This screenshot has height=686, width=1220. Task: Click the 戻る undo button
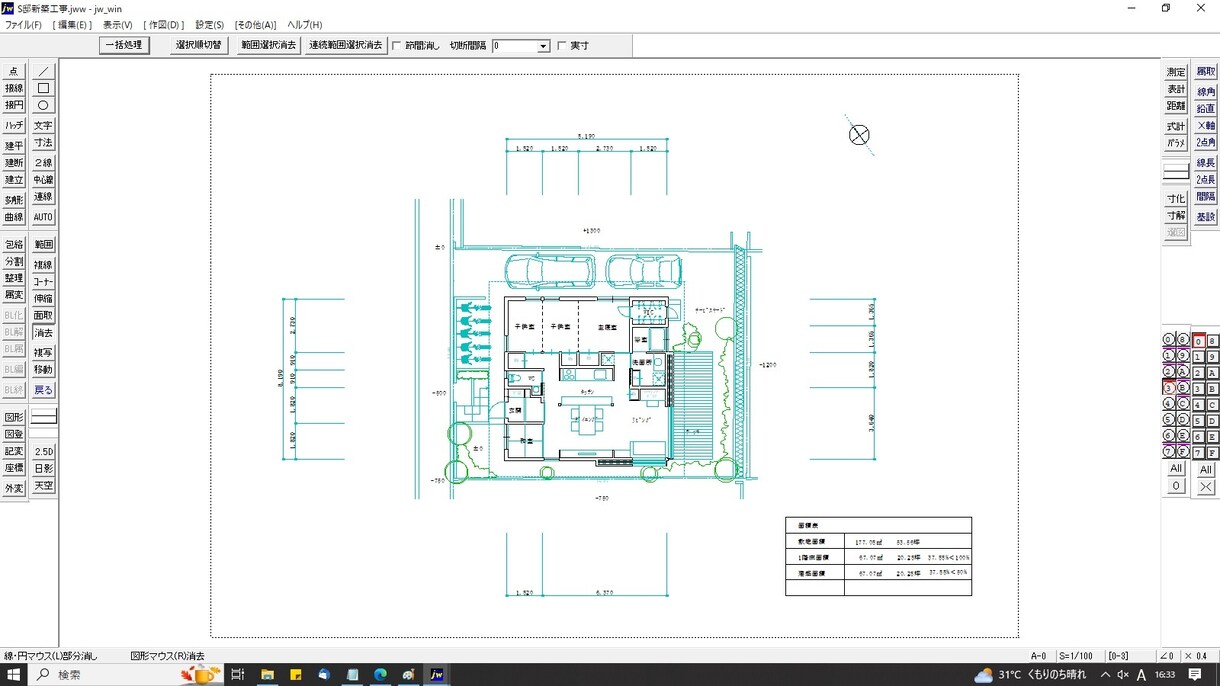tap(43, 390)
